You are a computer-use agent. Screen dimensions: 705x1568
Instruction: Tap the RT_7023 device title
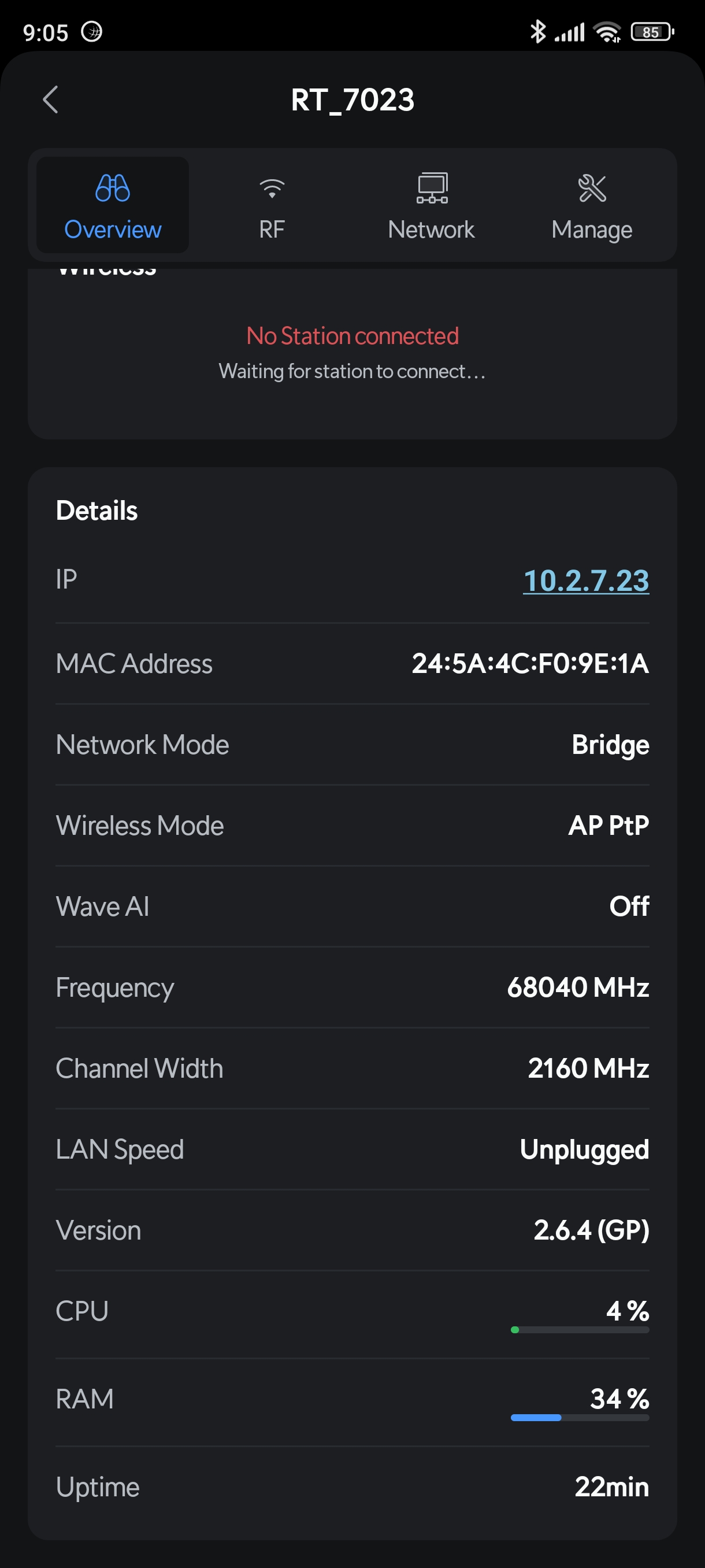(352, 99)
